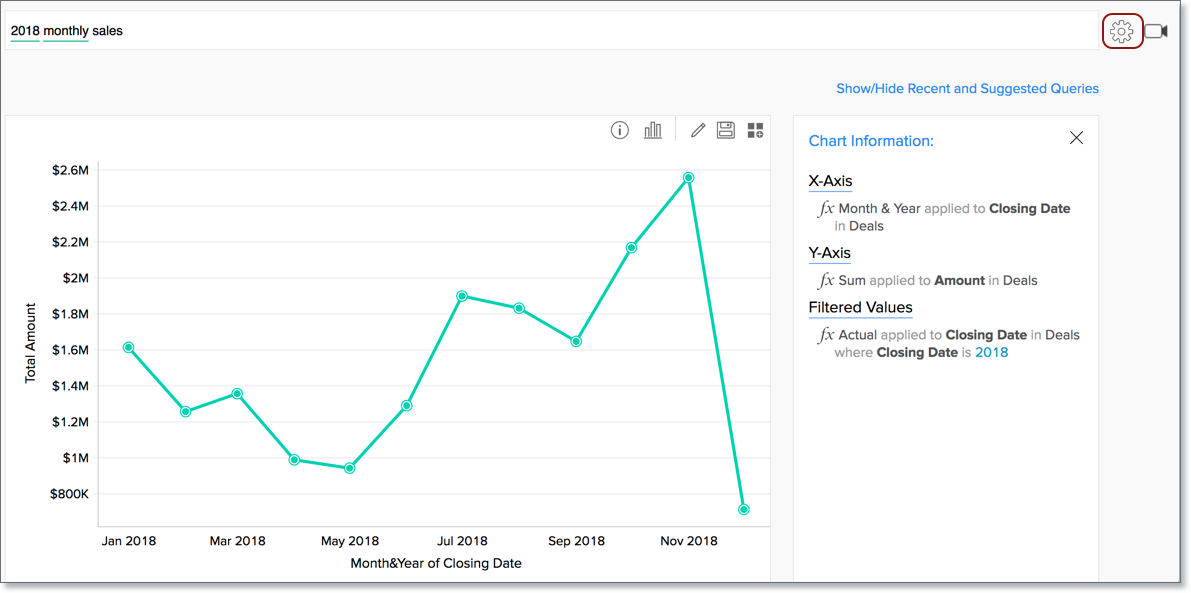
Task: Click Show/Hide Recent and Suggested Queries
Action: point(967,89)
